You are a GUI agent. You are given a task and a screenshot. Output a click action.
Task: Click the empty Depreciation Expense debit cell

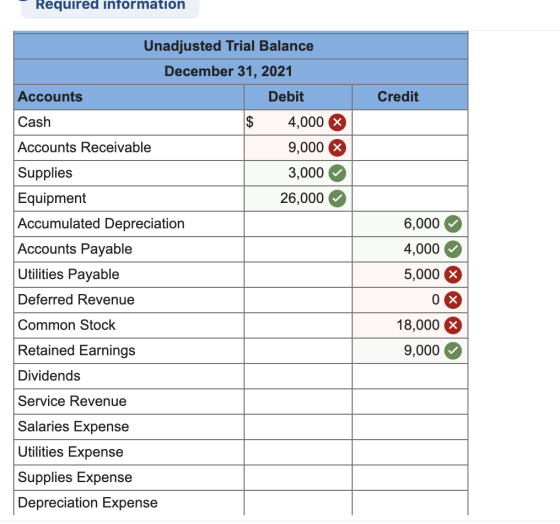coord(298,503)
